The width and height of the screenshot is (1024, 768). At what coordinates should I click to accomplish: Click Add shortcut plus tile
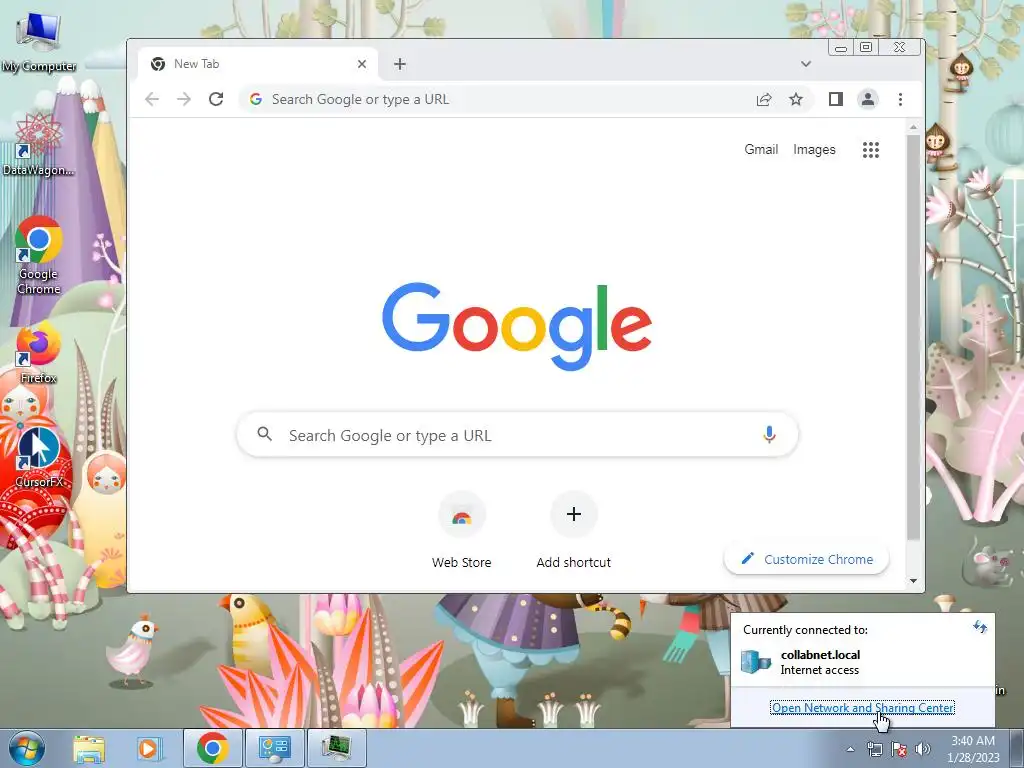[x=573, y=531]
